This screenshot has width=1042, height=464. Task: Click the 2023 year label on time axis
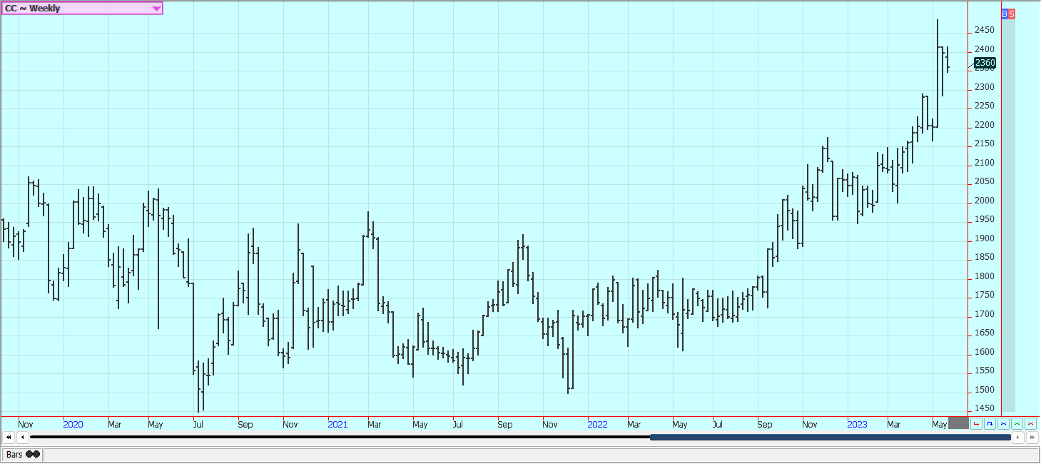coord(857,424)
